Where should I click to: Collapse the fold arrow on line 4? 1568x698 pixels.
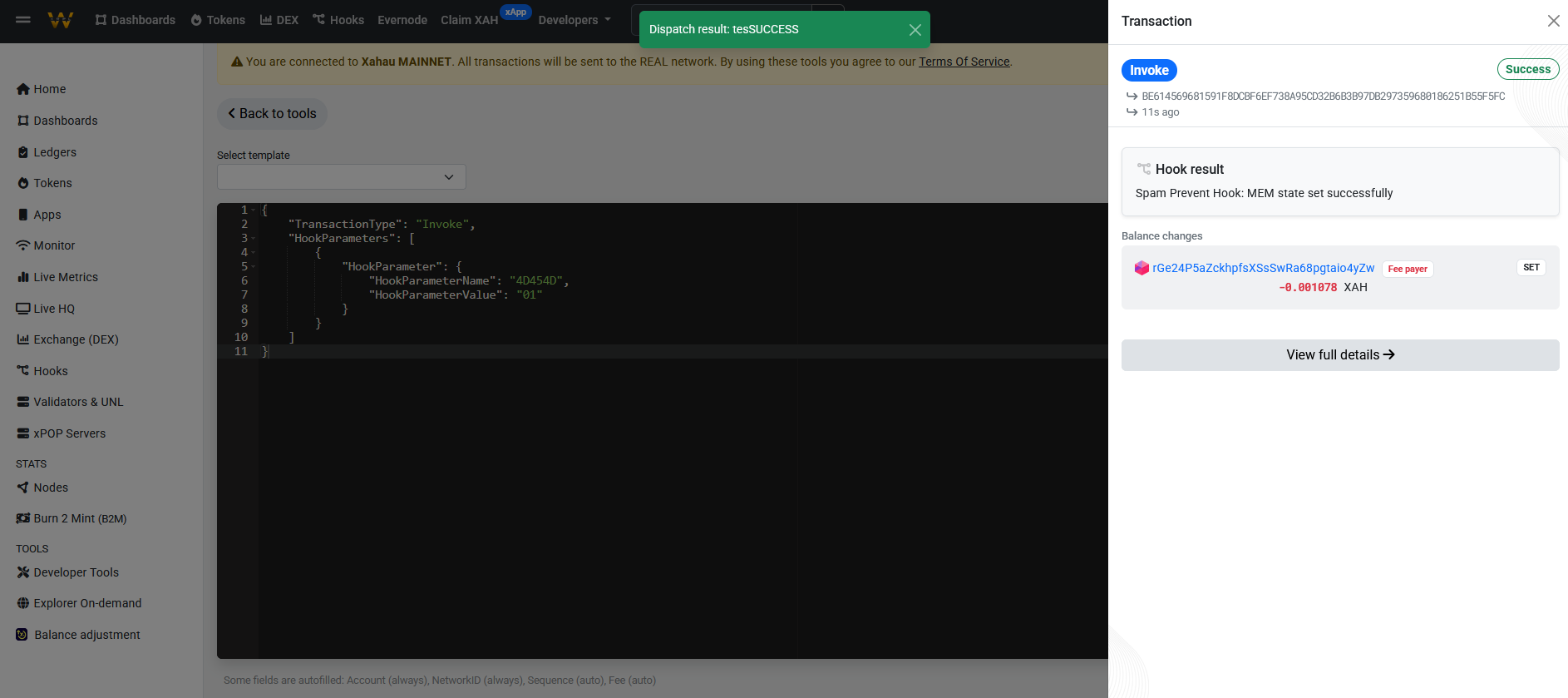pos(254,253)
